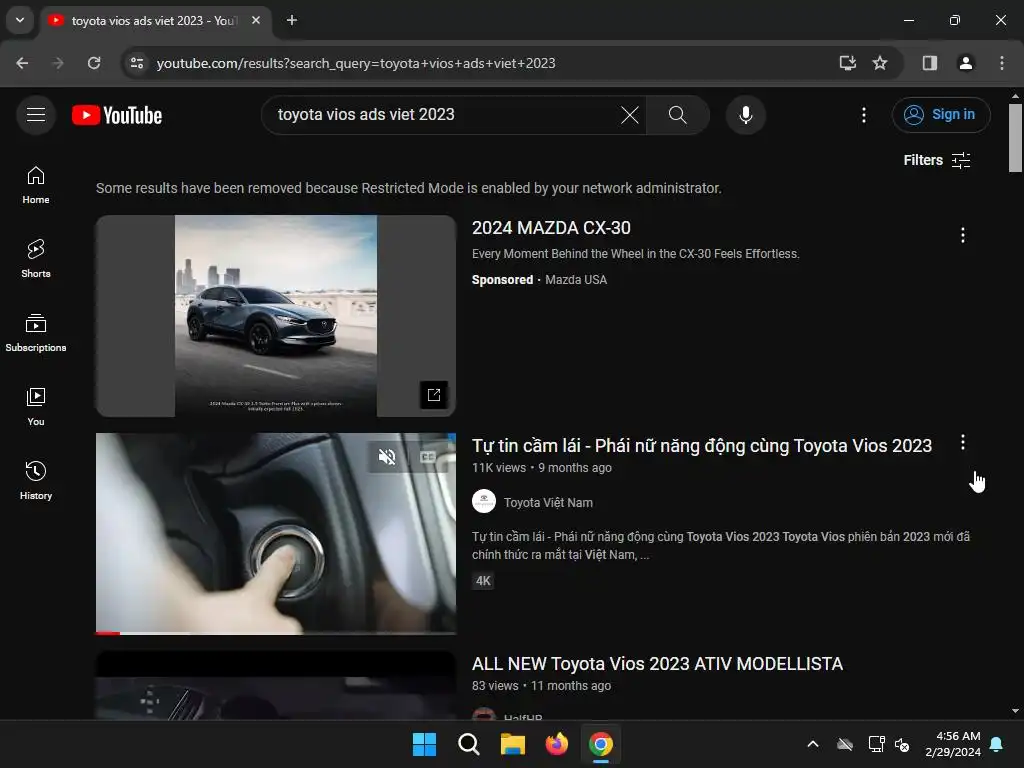Click external link icon on Mazda ad
This screenshot has width=1024, height=768.
tap(434, 394)
